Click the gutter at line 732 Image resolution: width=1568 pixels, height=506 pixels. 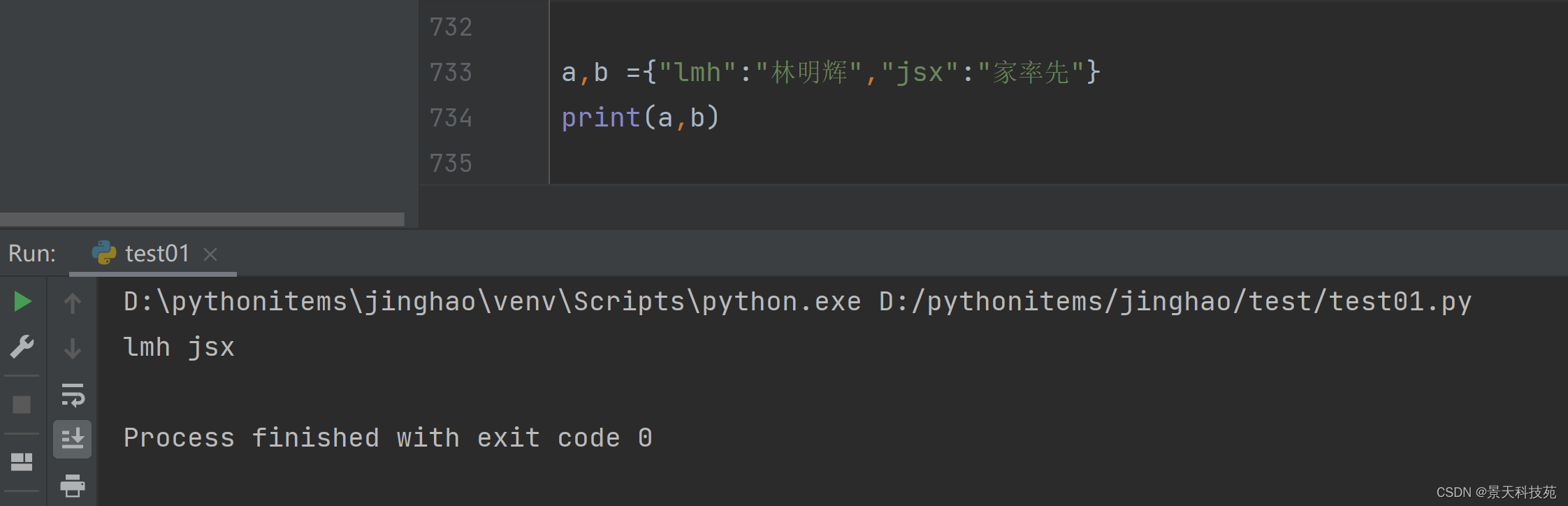(451, 27)
